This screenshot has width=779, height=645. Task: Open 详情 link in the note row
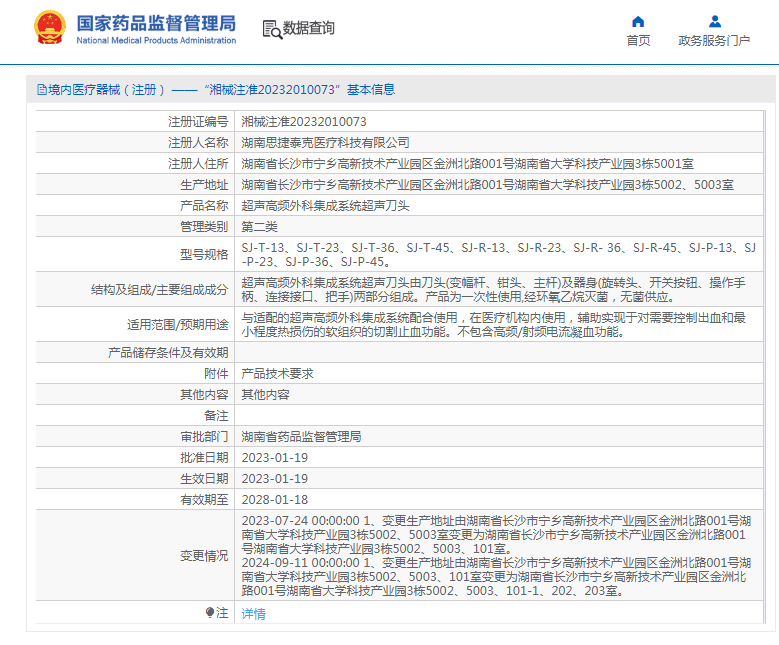coord(253,614)
